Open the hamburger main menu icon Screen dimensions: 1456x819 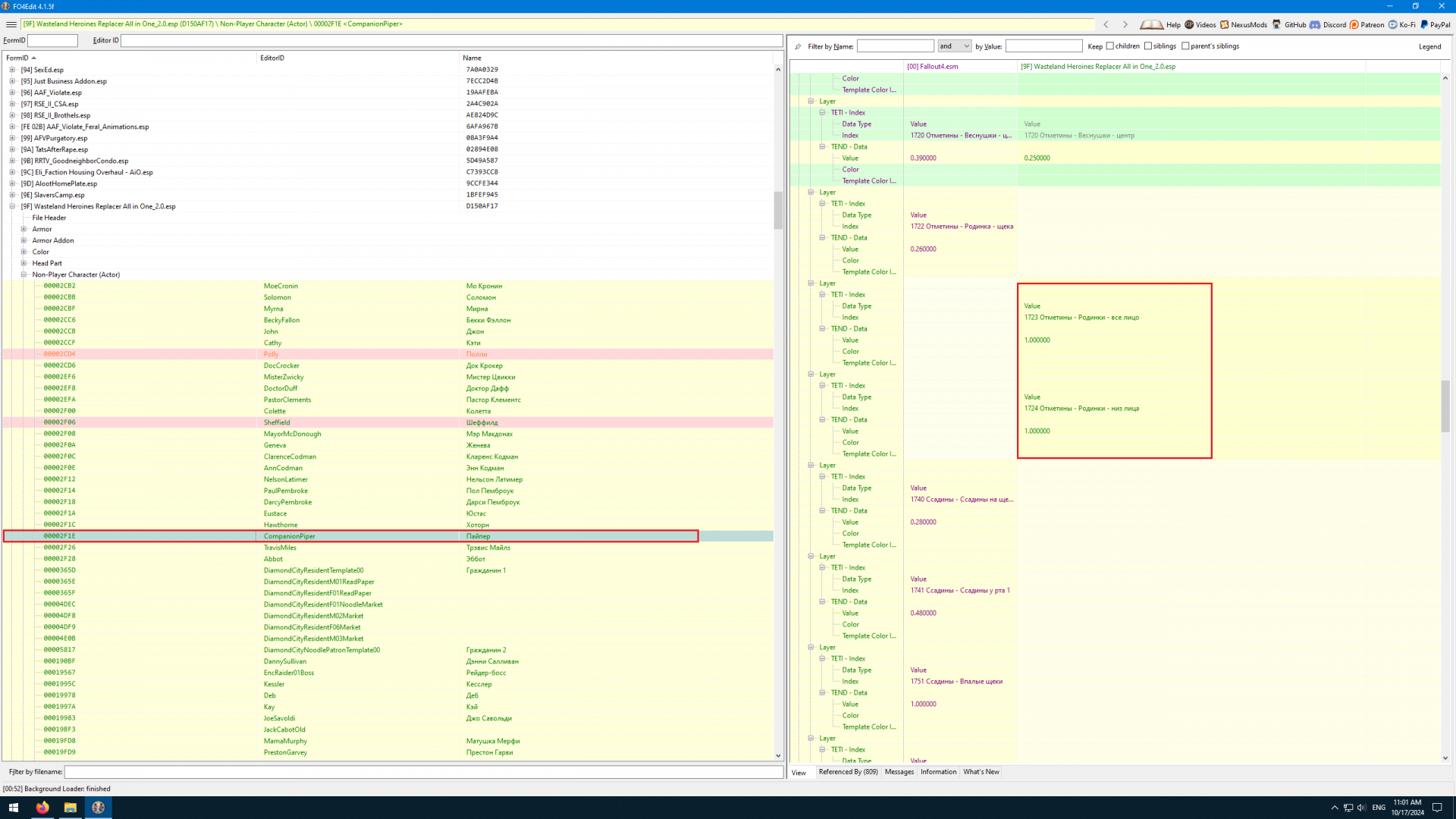pos(11,24)
